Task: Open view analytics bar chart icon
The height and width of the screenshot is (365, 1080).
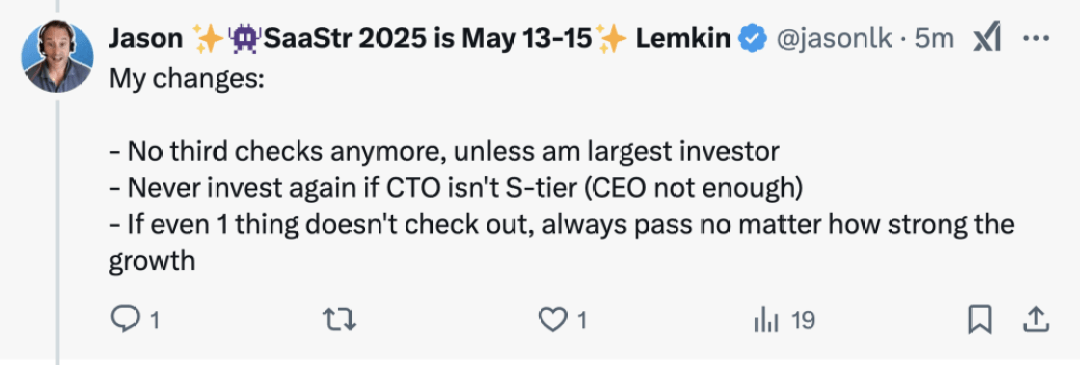Action: pyautogui.click(x=767, y=320)
